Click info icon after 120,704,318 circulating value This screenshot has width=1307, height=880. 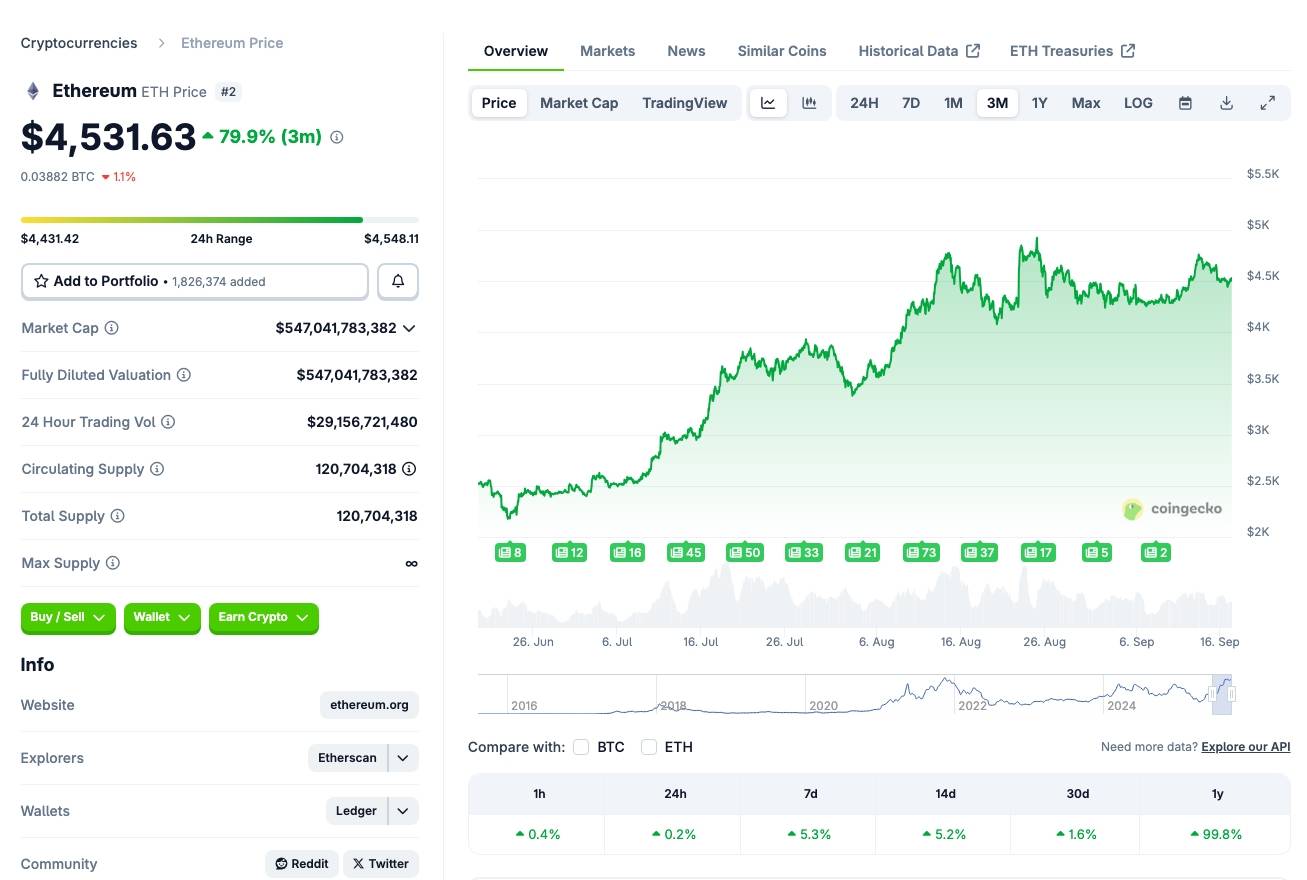(x=409, y=469)
